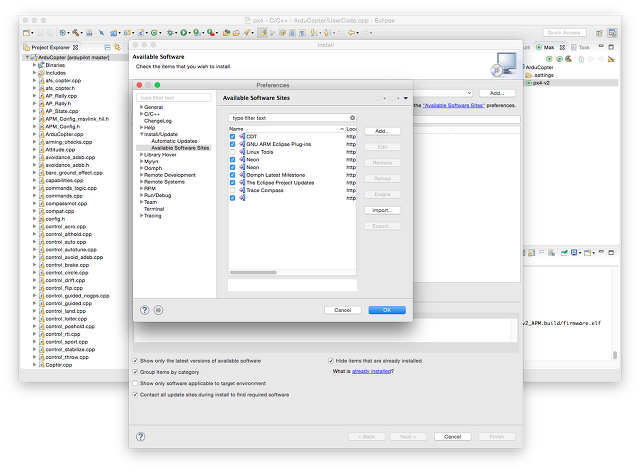Screen dimensions: 640x471
Task: Click the yellow Back navigation arrow in toolbar
Action: click(351, 33)
